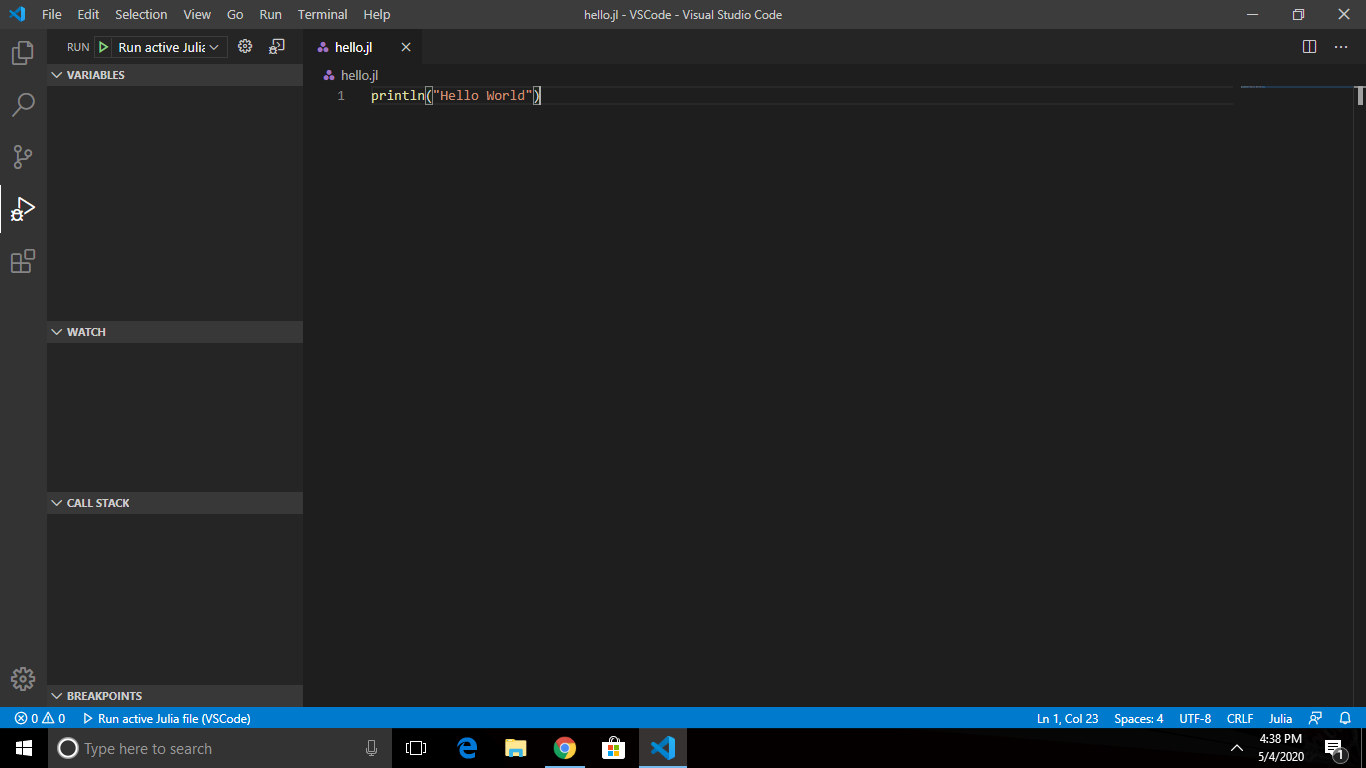Open Windows Start menu
The image size is (1366, 768).
[24, 748]
